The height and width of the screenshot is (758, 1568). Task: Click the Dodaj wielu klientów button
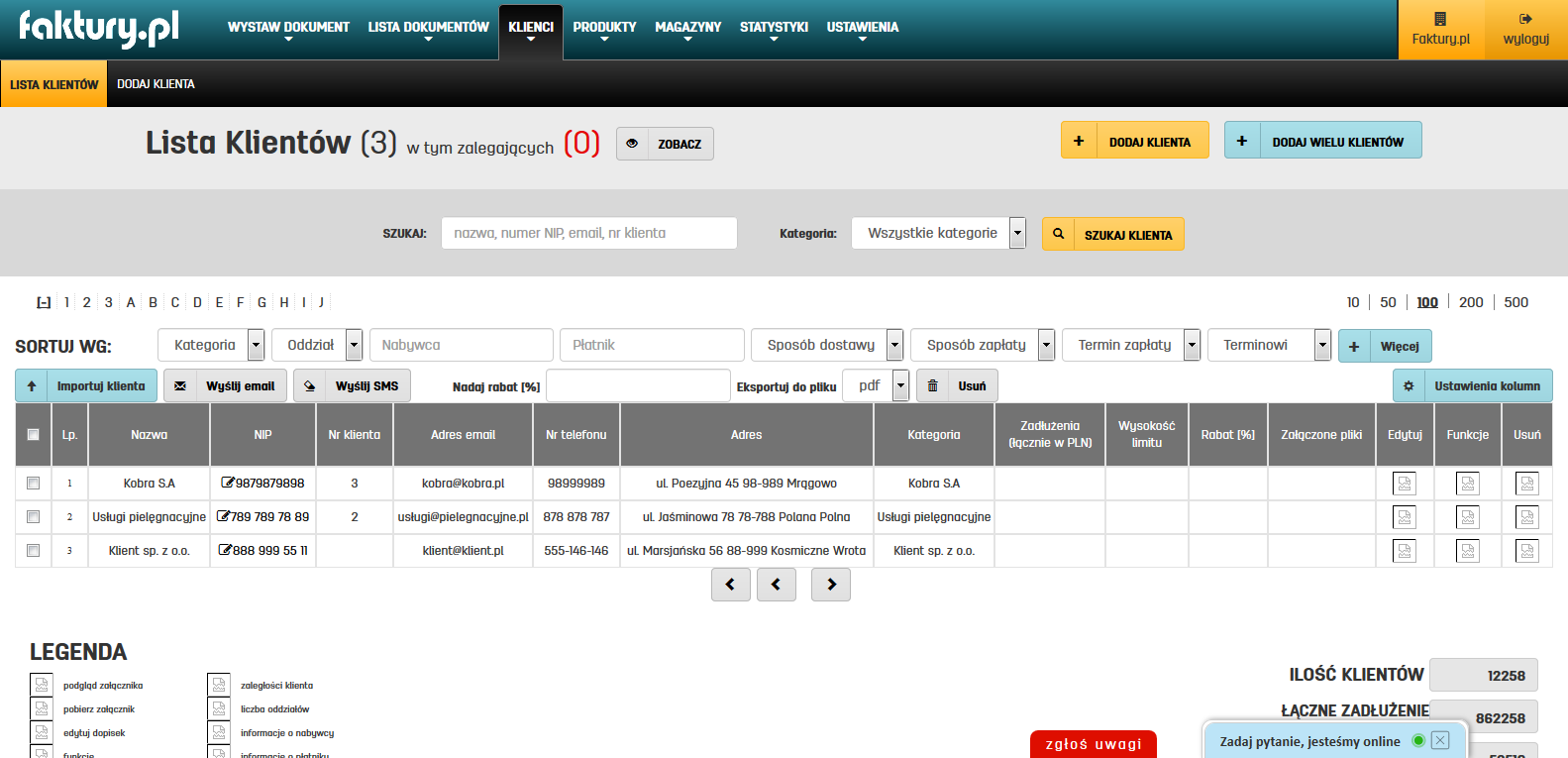[x=1322, y=142]
